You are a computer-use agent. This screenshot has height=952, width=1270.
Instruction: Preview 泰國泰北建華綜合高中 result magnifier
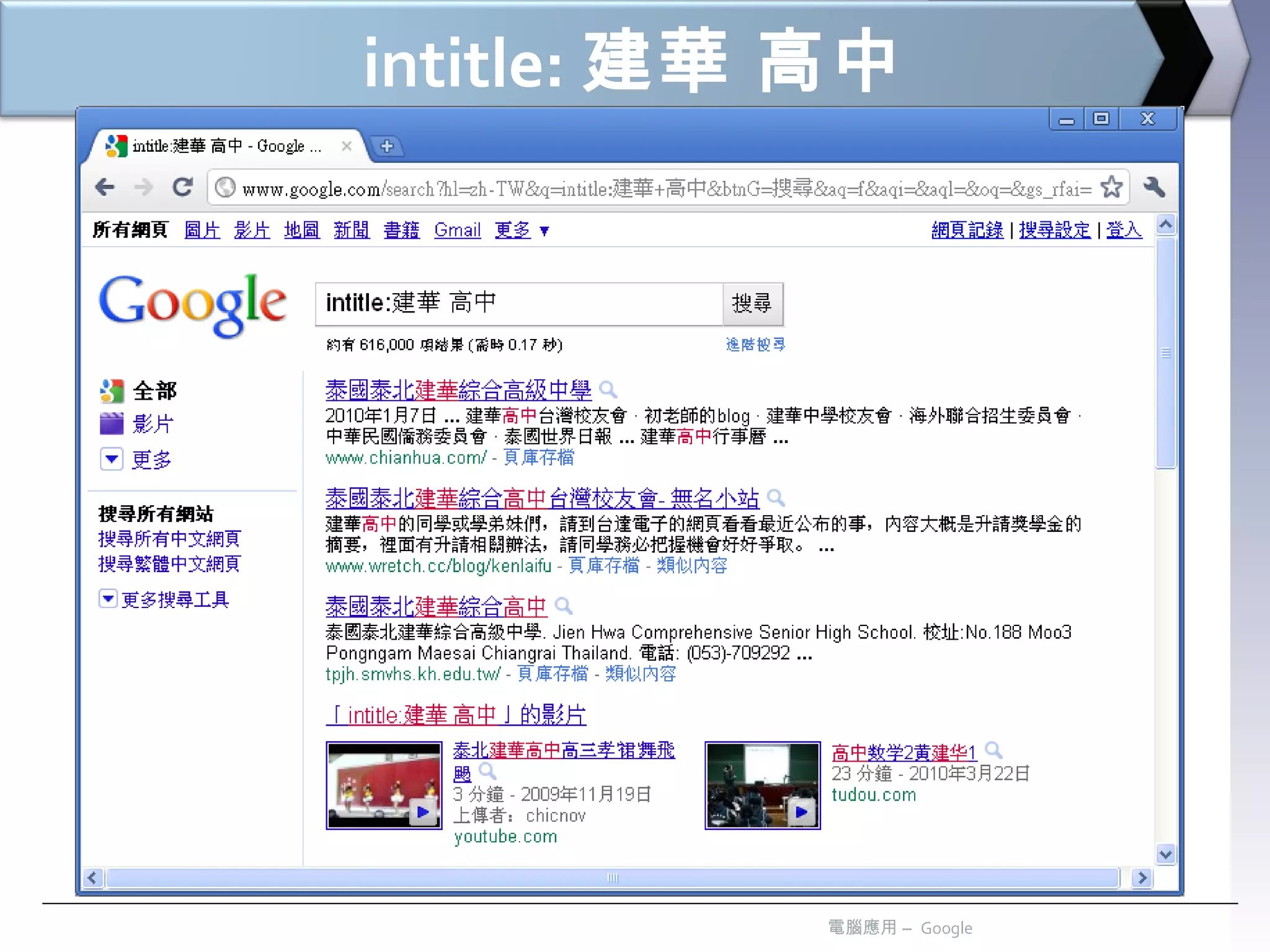[564, 606]
